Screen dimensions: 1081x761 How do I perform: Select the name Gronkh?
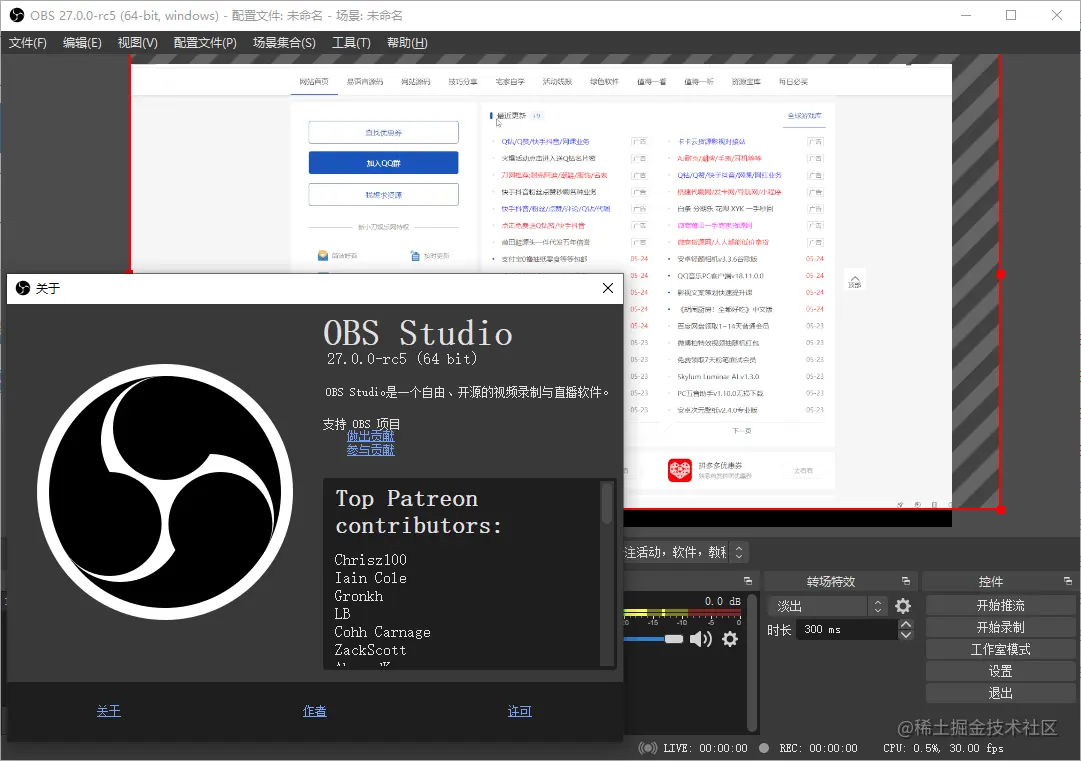click(x=358, y=596)
